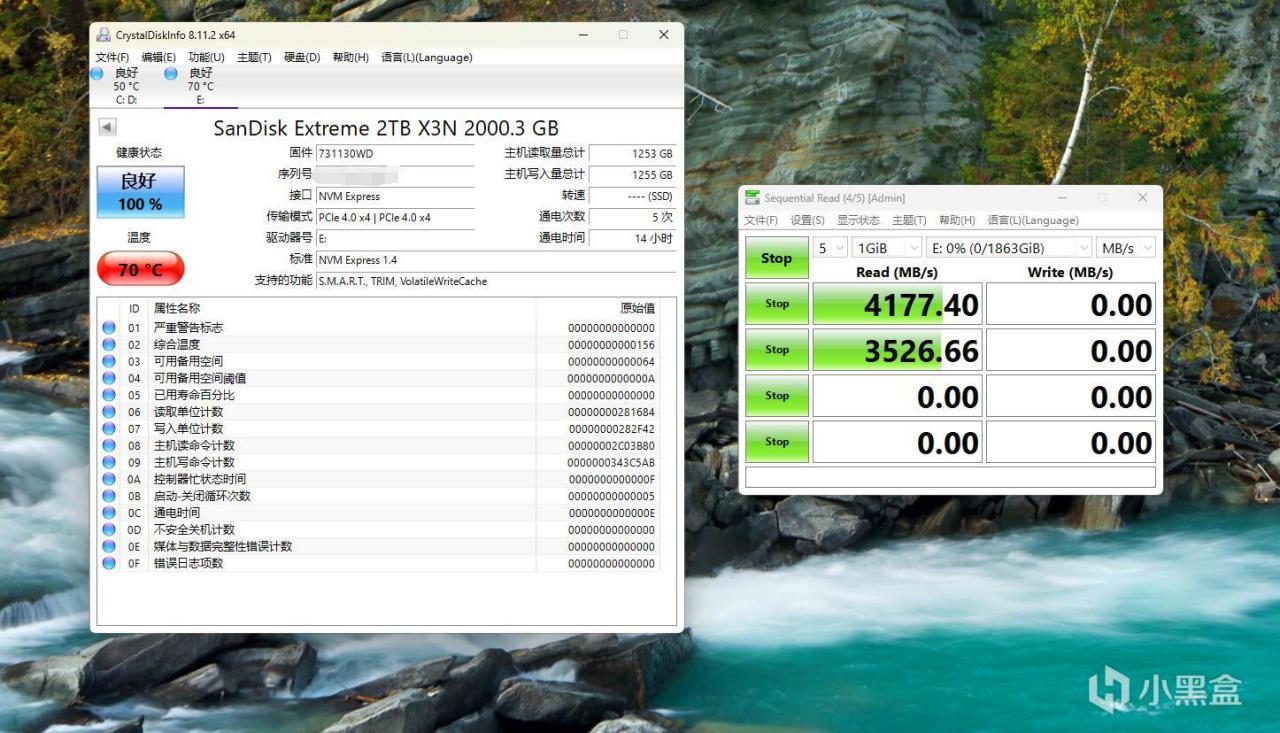This screenshot has width=1280, height=733.
Task: Open 设置(S) menu in Sequential Read window
Action: click(x=808, y=220)
